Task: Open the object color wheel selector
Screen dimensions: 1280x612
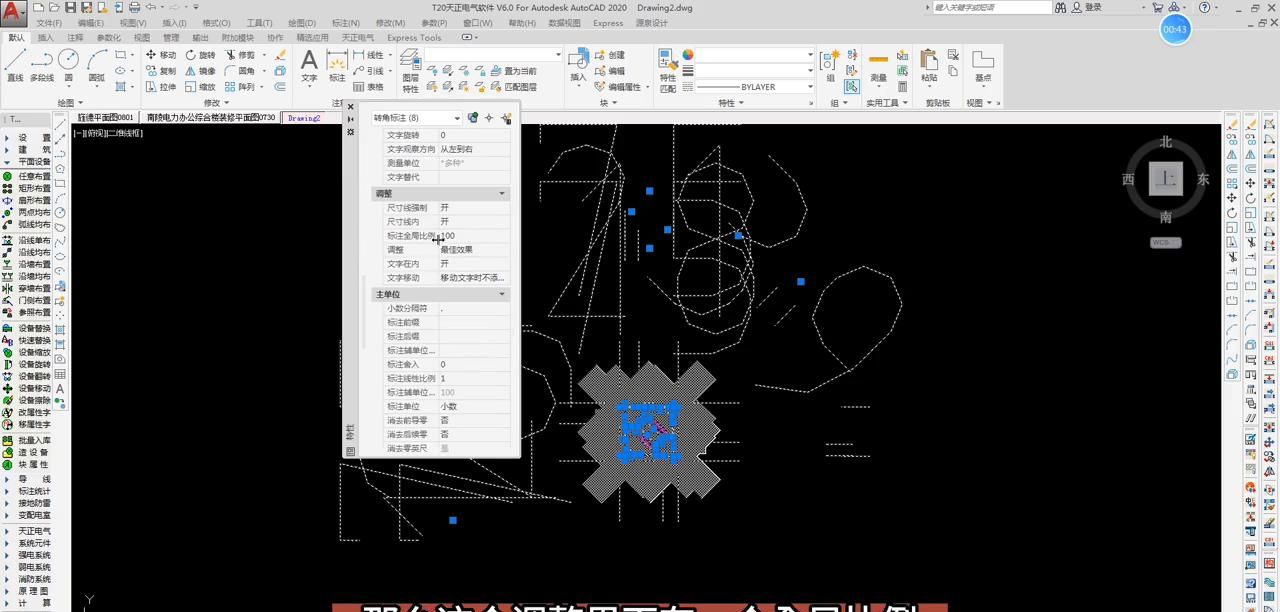Action: pyautogui.click(x=688, y=55)
